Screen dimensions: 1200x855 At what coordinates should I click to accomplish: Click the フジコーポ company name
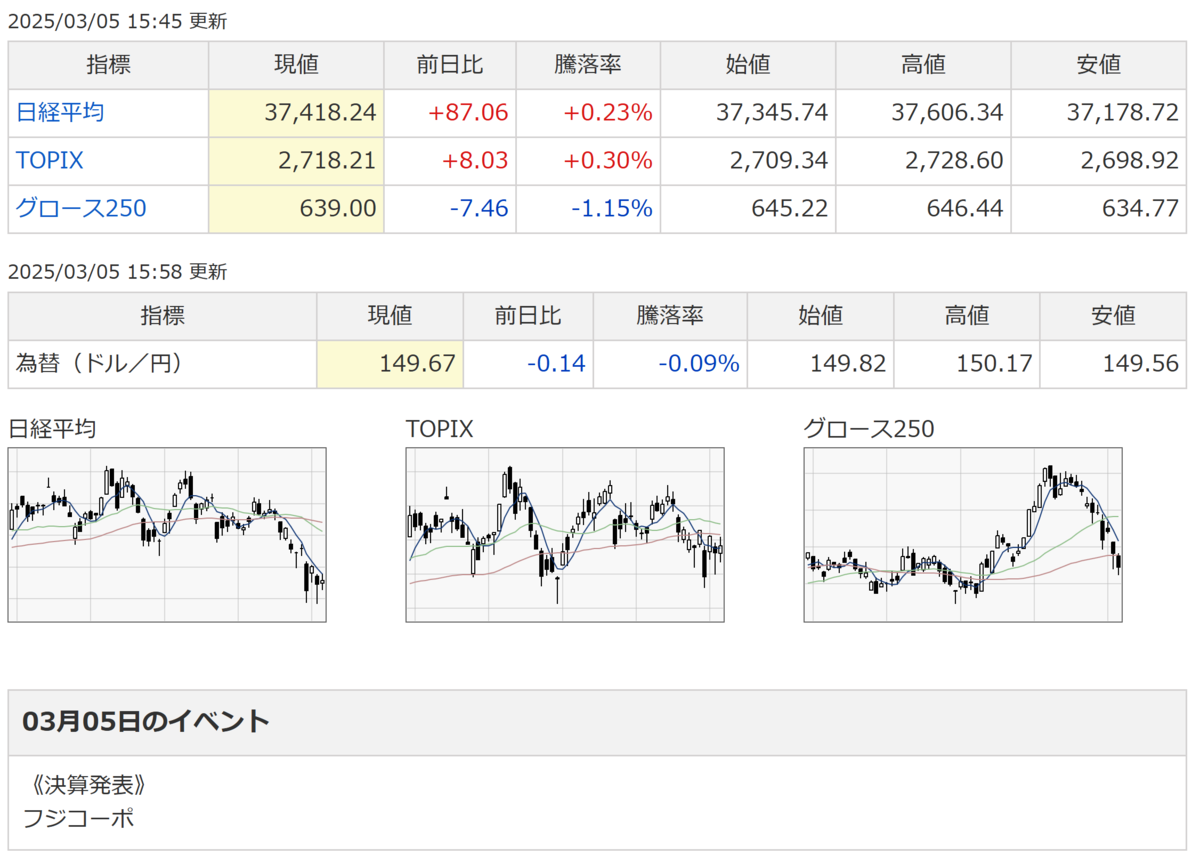click(79, 818)
